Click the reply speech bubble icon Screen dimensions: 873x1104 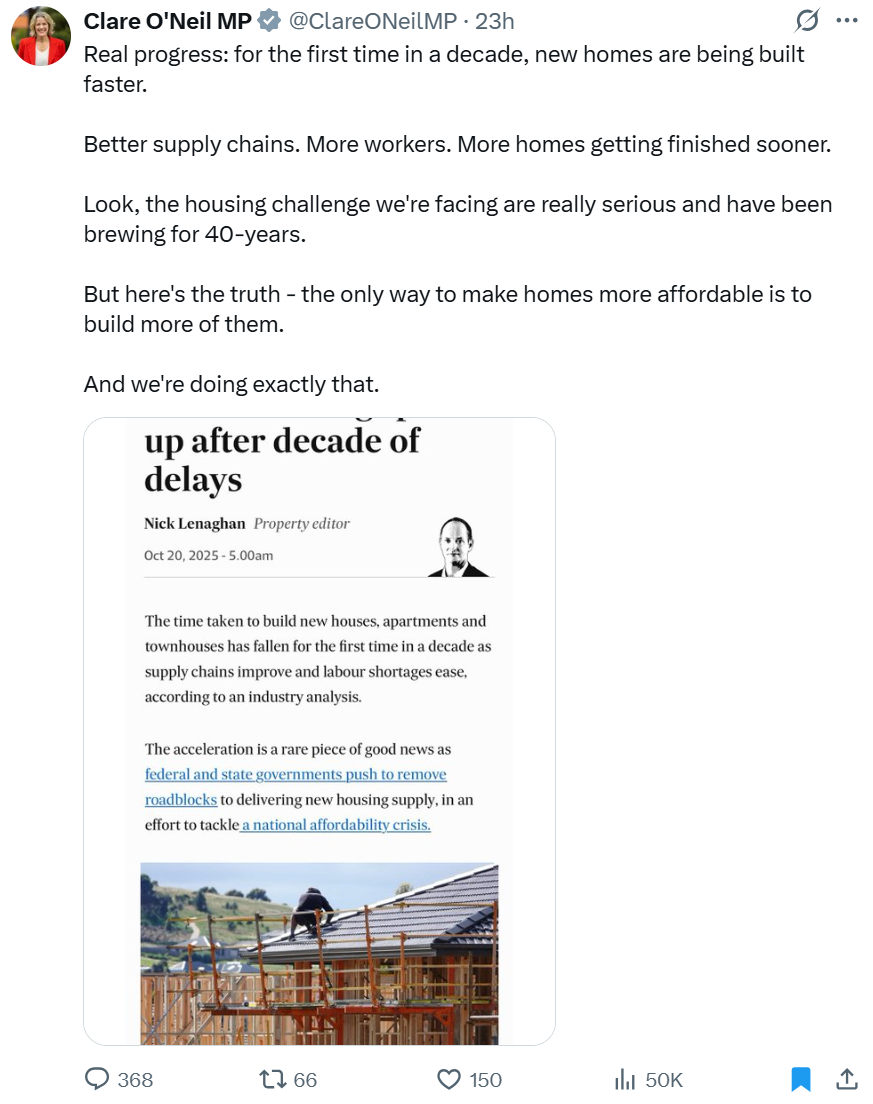pos(97,1079)
